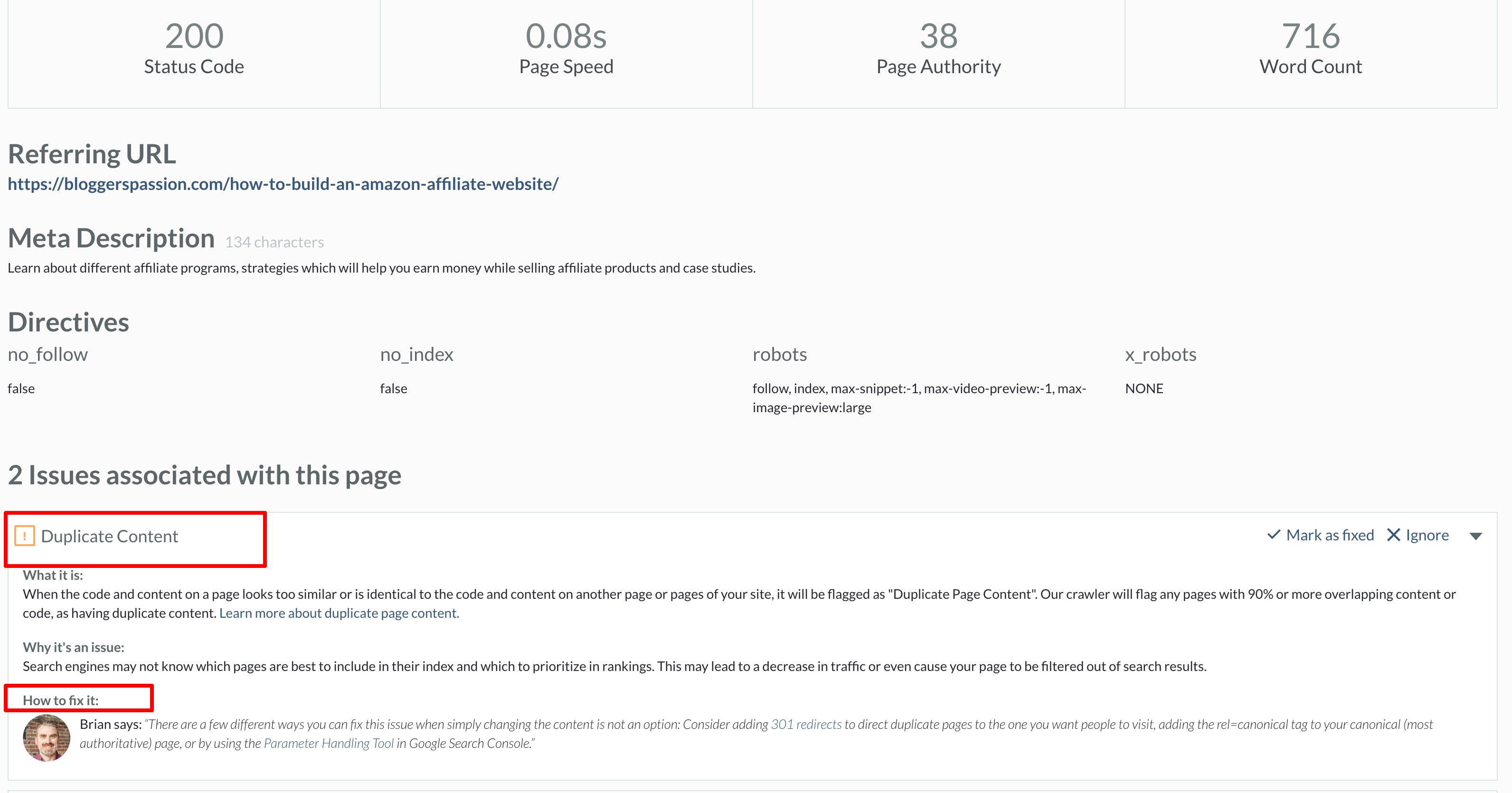
Task: Click Brian's profile avatar photo
Action: [47, 737]
